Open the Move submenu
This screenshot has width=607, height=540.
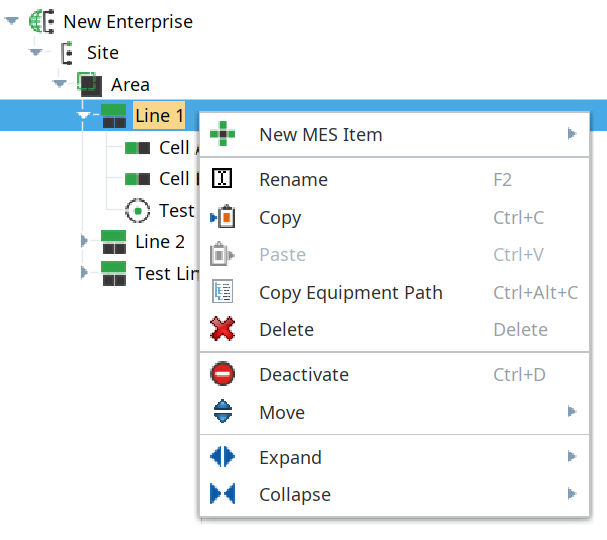pos(282,412)
